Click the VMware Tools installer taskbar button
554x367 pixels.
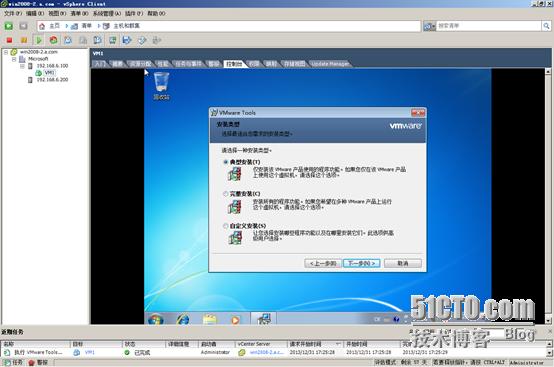coord(264,319)
